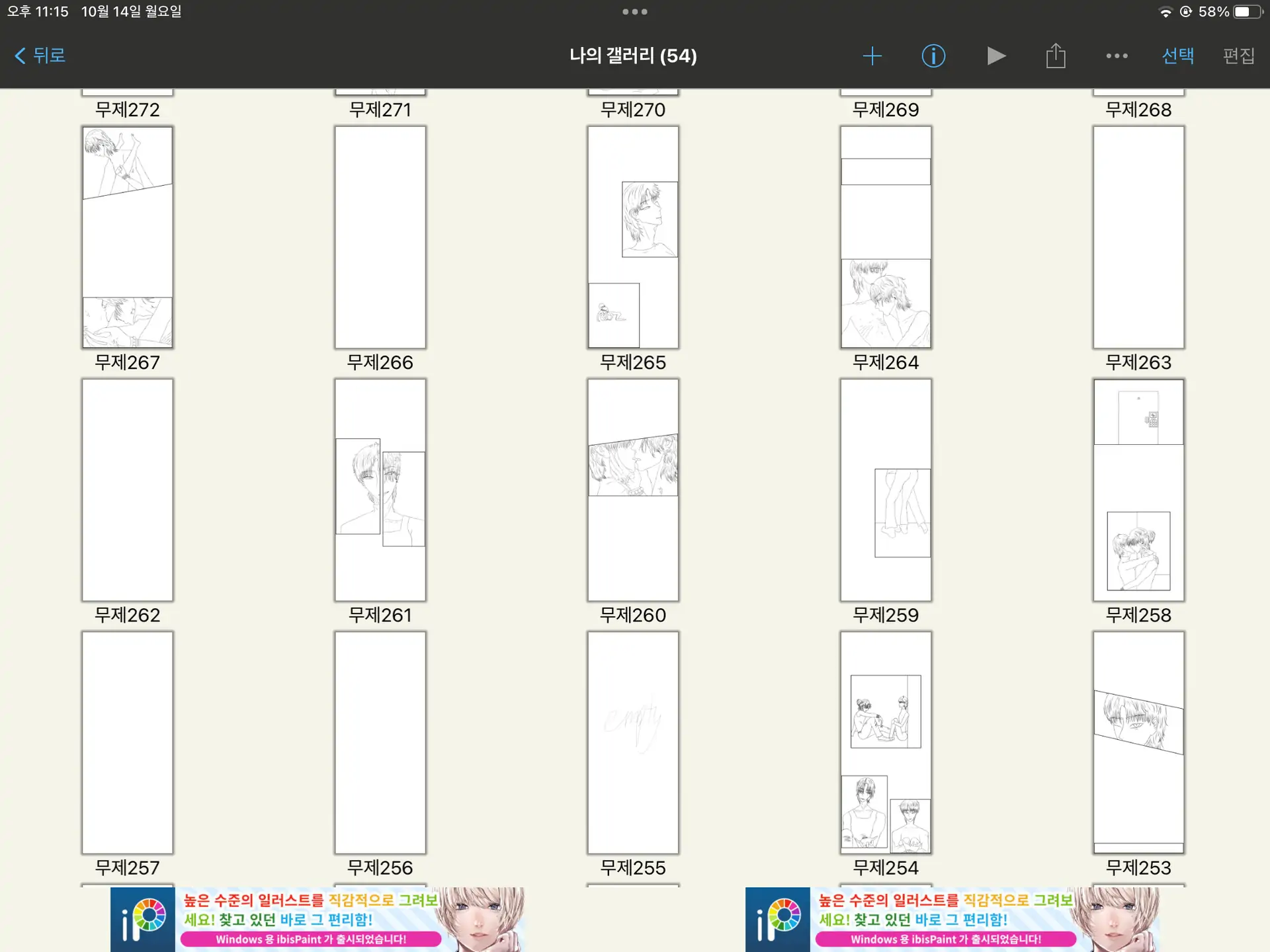Screen dimensions: 1270x952
Task: Click the 무제260 title label
Action: (x=633, y=615)
